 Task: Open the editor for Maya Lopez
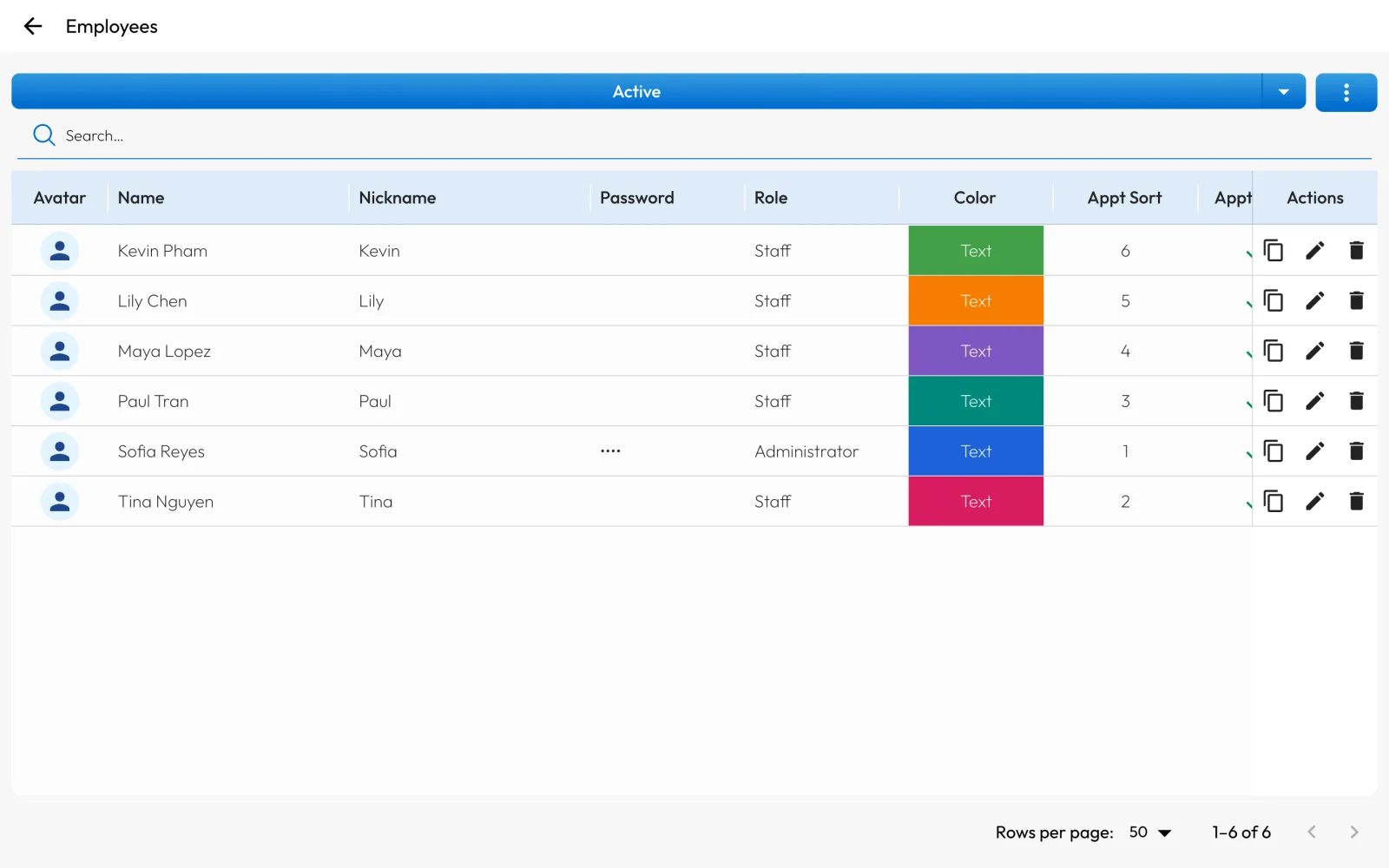[1315, 352]
